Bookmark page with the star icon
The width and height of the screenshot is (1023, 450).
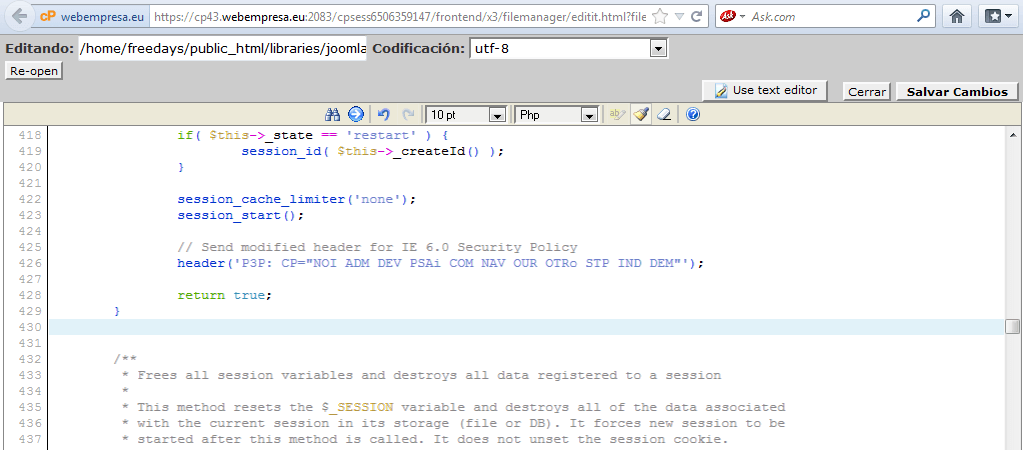click(x=660, y=17)
